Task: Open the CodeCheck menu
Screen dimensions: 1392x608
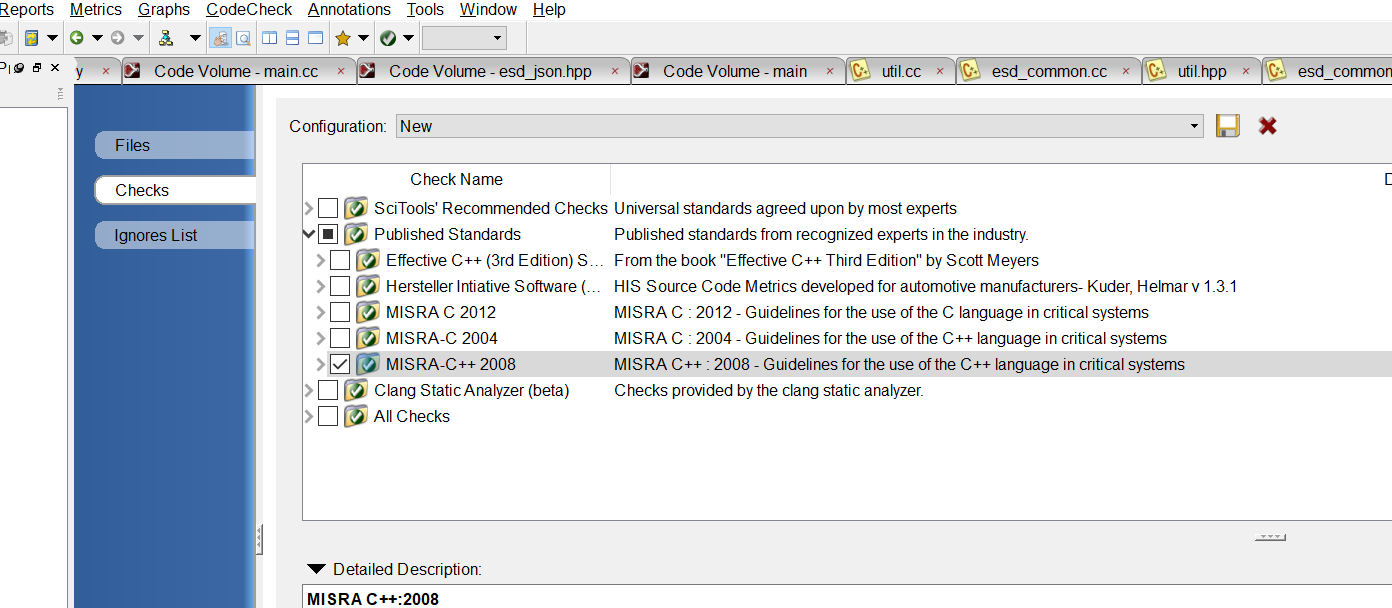Action: pos(249,9)
